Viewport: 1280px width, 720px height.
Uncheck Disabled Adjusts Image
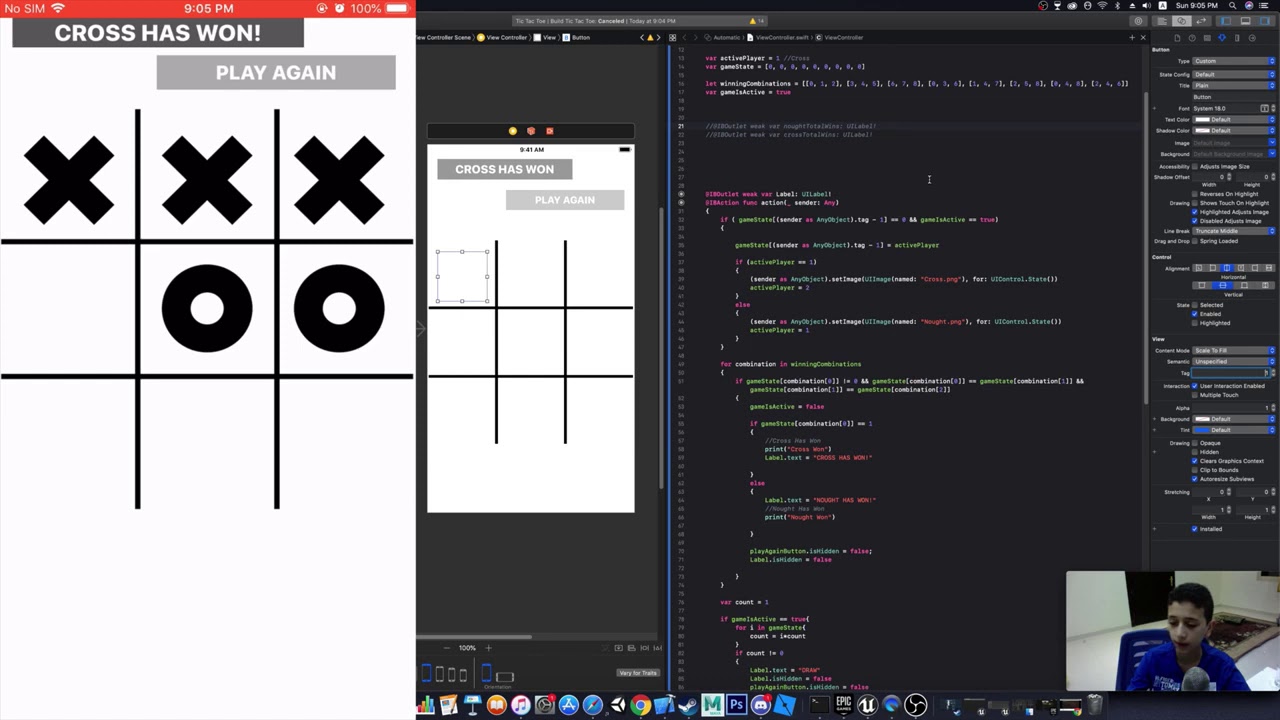(1194, 221)
